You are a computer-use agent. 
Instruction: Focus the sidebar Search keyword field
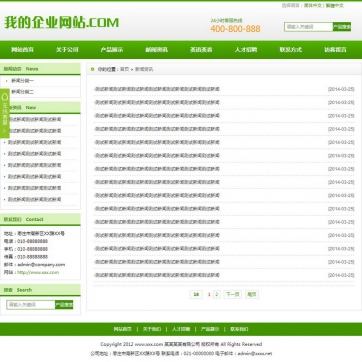(31, 305)
